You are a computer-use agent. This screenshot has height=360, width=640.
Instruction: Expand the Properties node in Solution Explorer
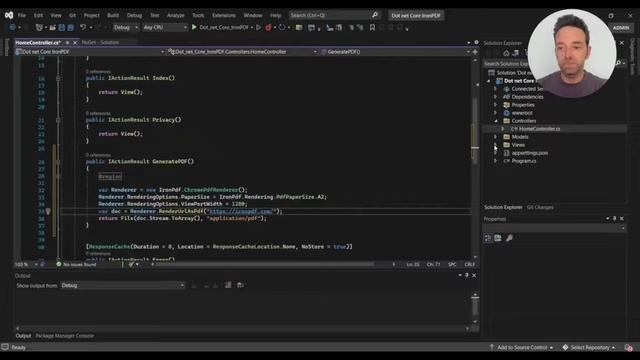coord(496,105)
